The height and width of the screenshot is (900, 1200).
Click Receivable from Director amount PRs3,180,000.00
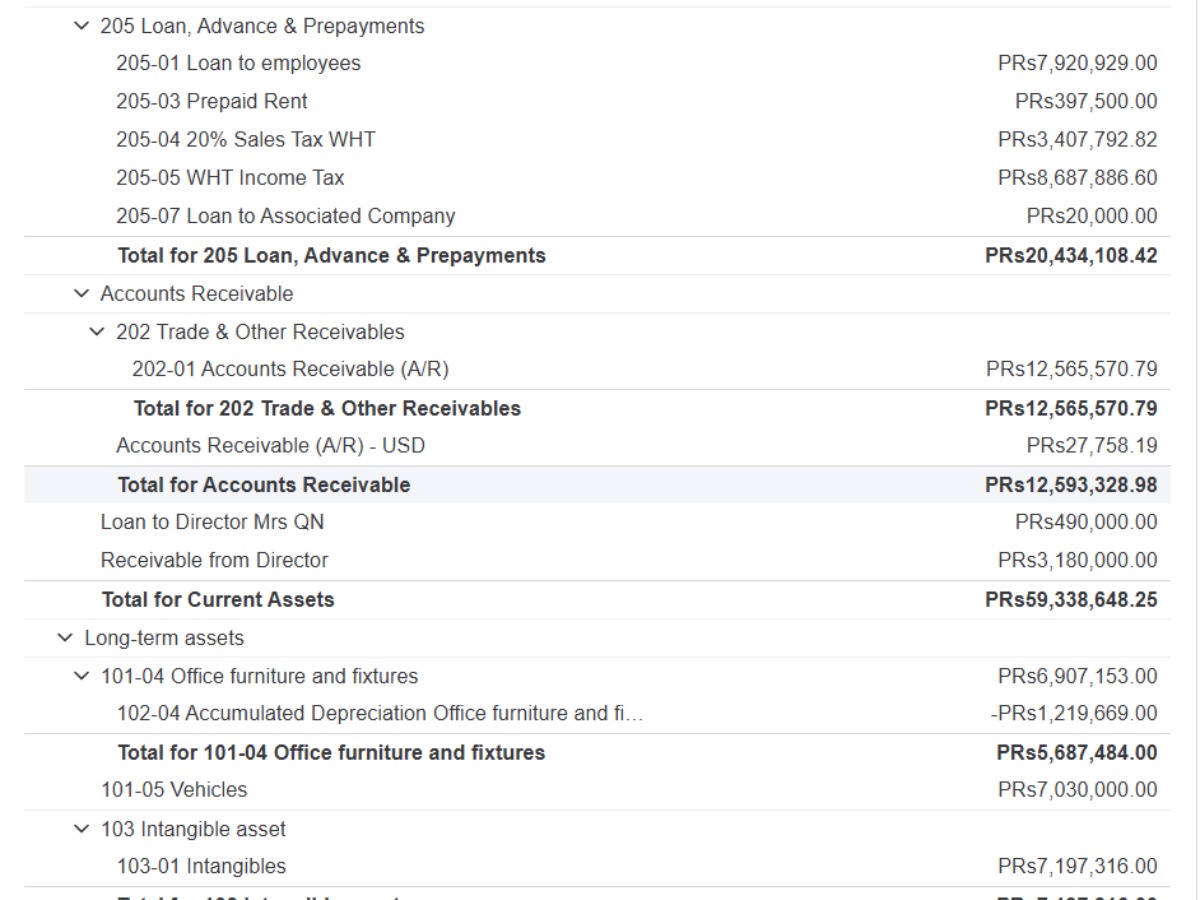[x=1077, y=560]
